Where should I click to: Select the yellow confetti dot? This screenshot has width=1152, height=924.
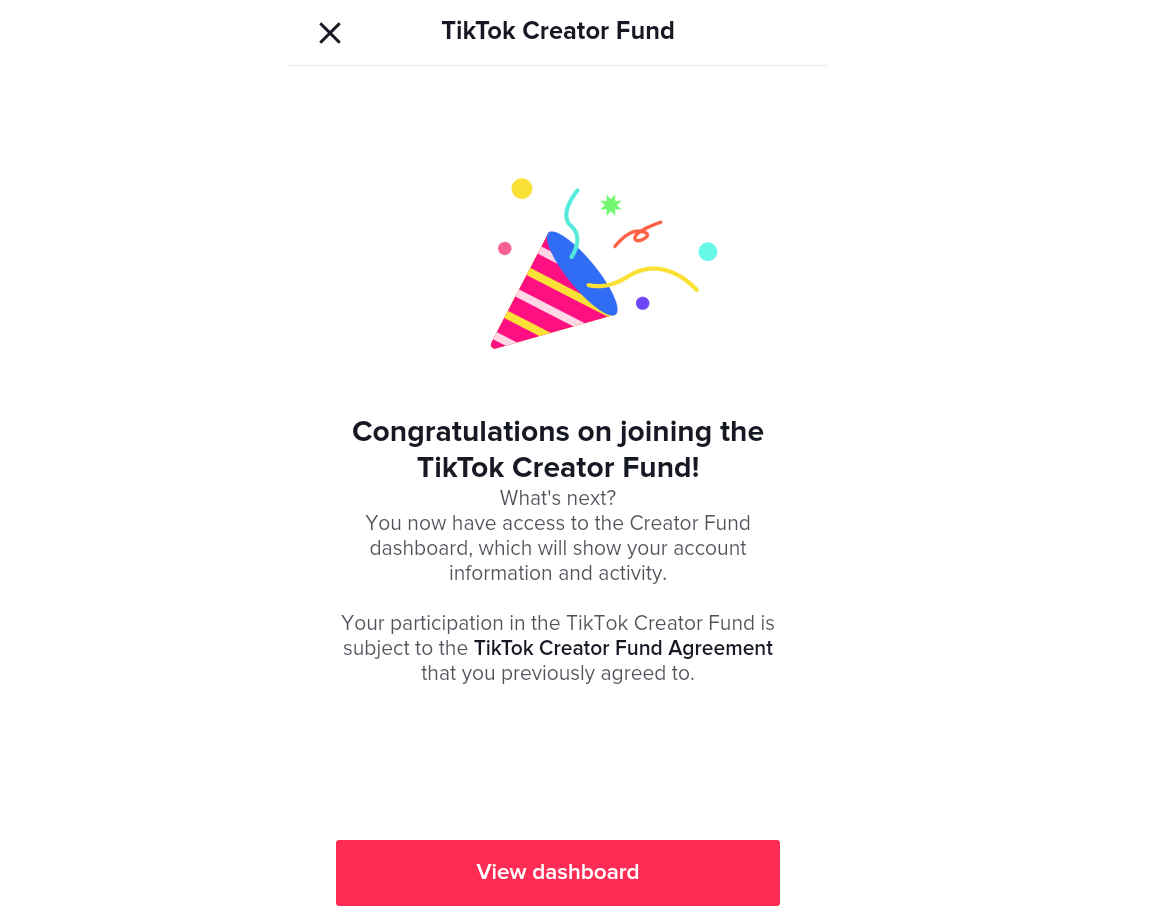click(522, 189)
